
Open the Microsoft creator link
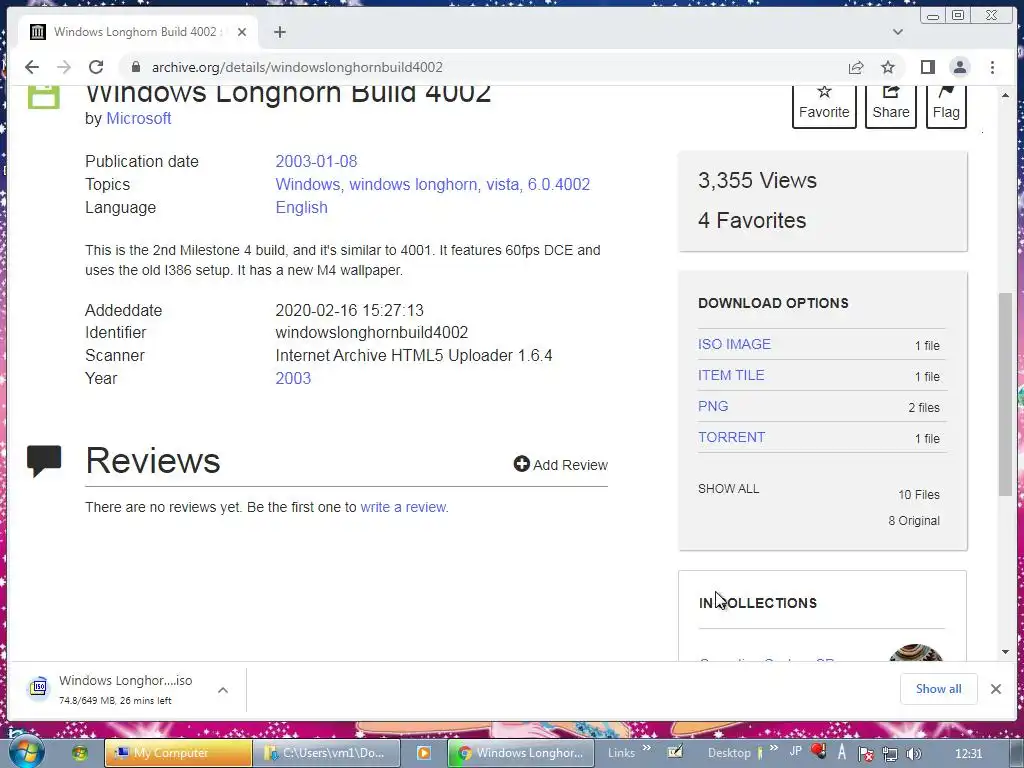click(138, 118)
